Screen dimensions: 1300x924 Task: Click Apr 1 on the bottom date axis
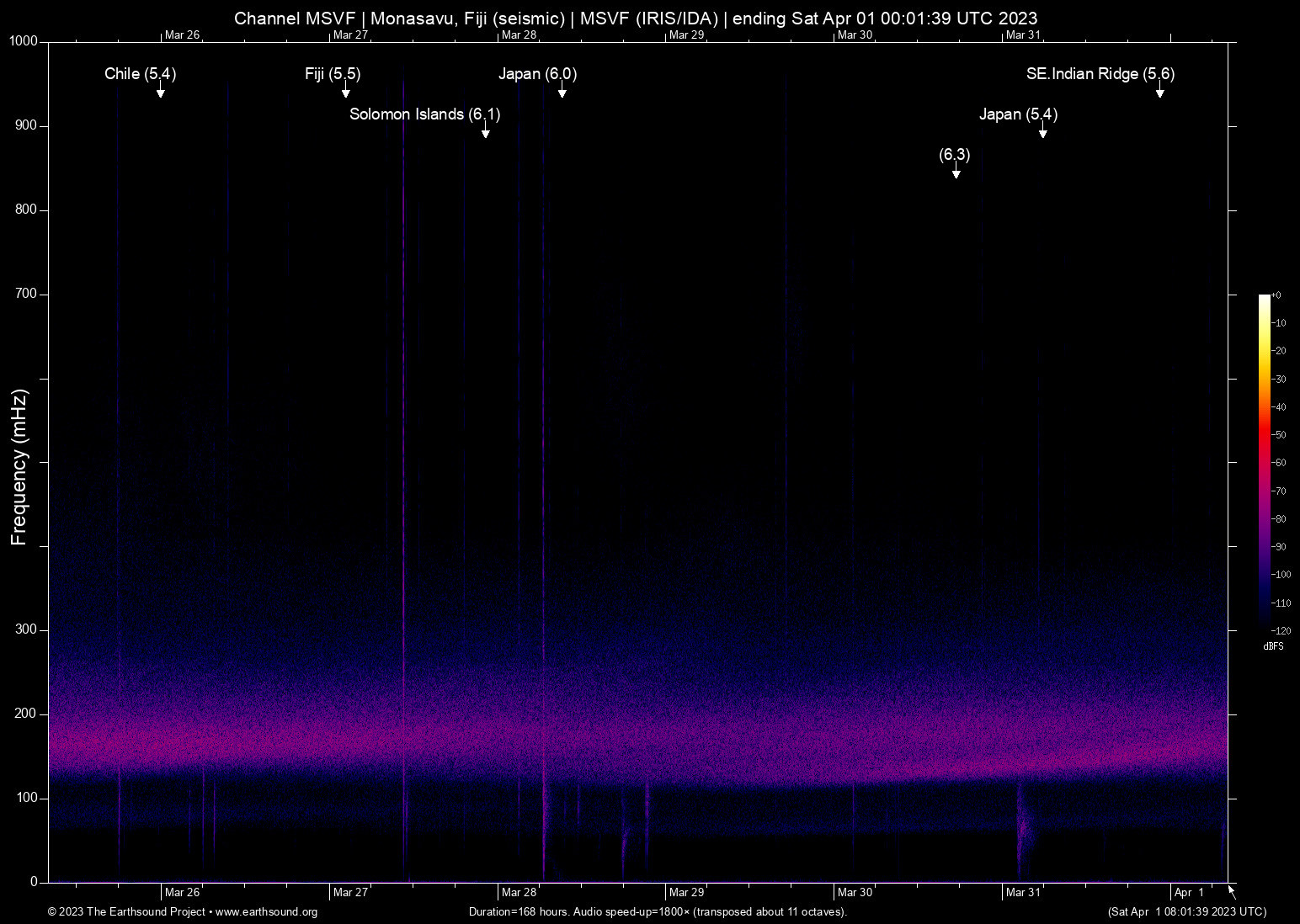coord(1189,892)
